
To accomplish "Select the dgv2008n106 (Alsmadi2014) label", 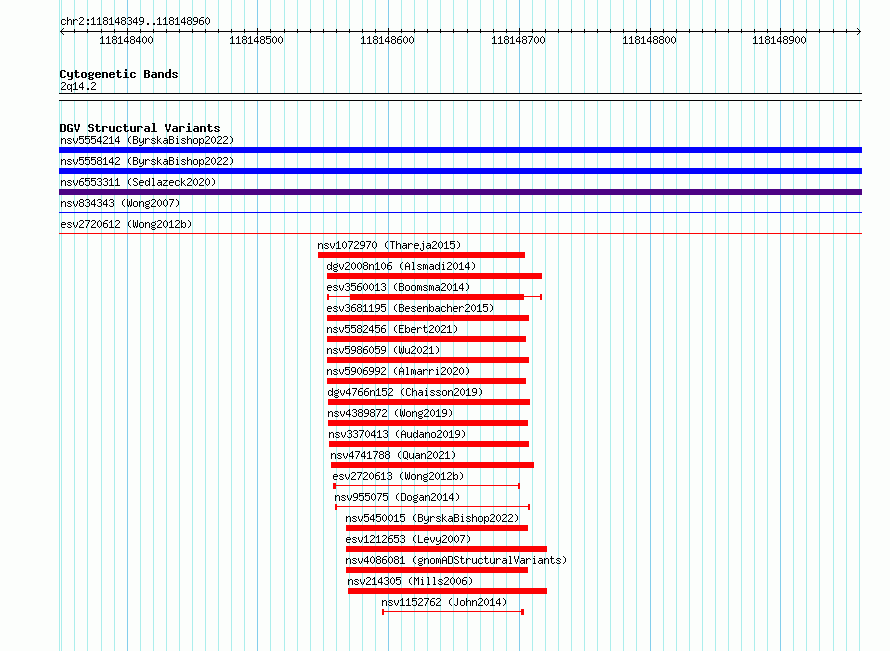I will (401, 266).
